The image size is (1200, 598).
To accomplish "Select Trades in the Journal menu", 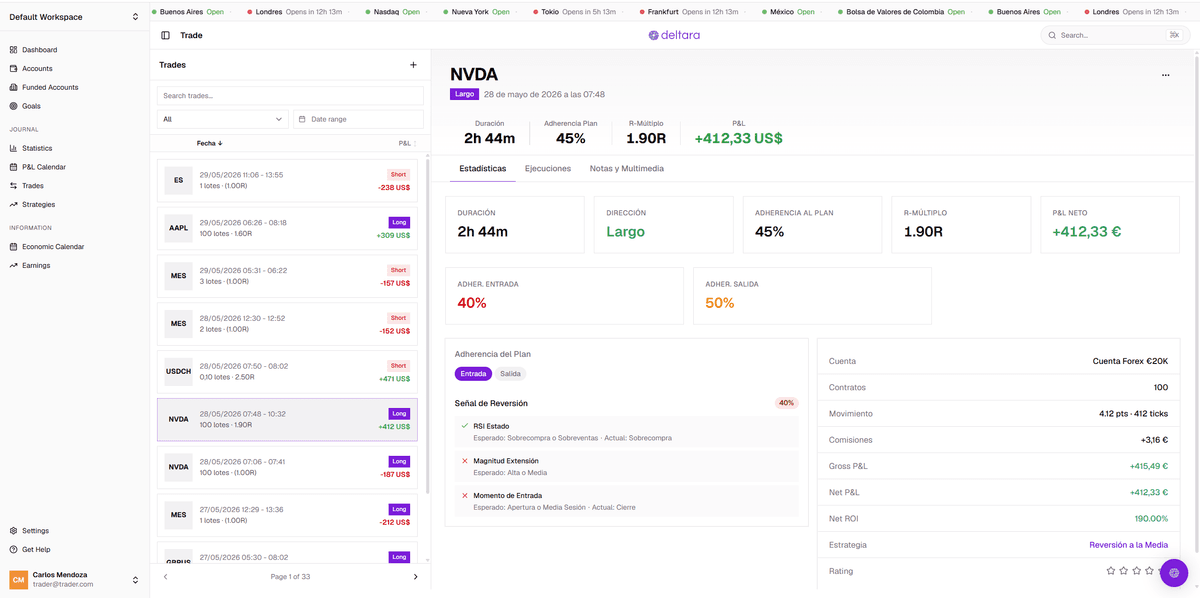I will pos(32,186).
